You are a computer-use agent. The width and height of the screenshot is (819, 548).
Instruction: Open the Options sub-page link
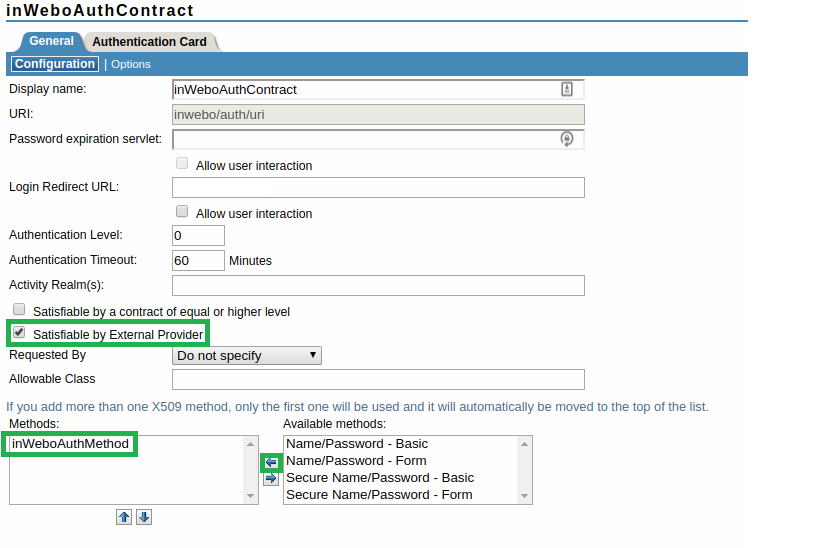click(131, 64)
